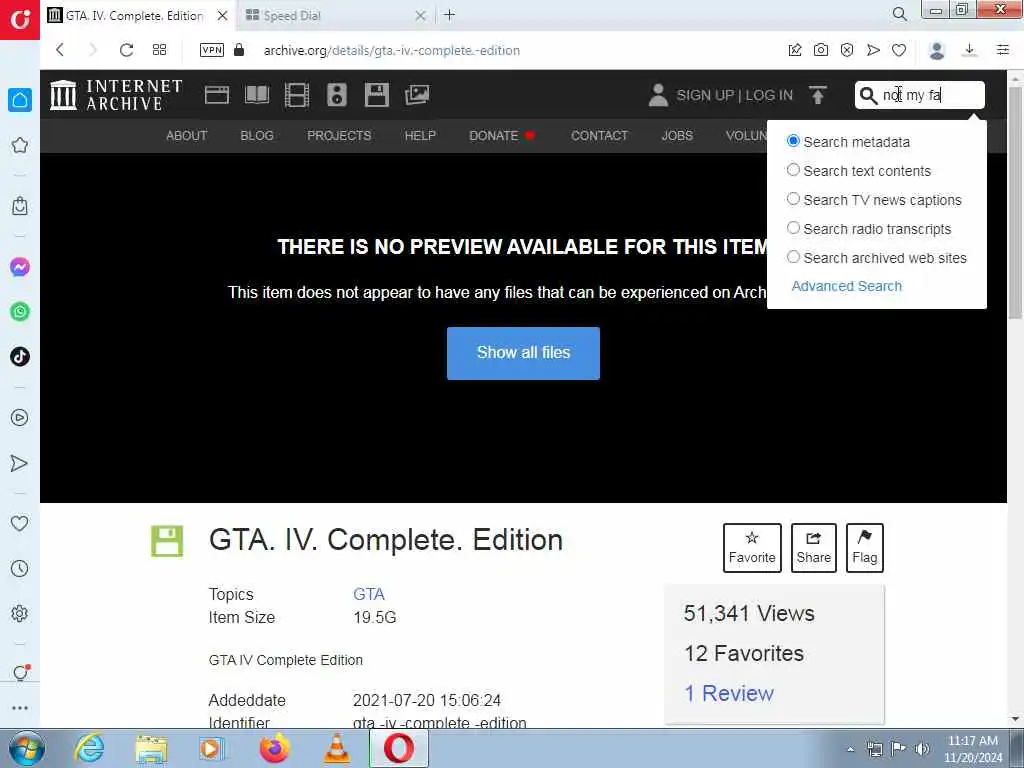Open a new tab with plus
The image size is (1024, 768).
click(x=449, y=15)
